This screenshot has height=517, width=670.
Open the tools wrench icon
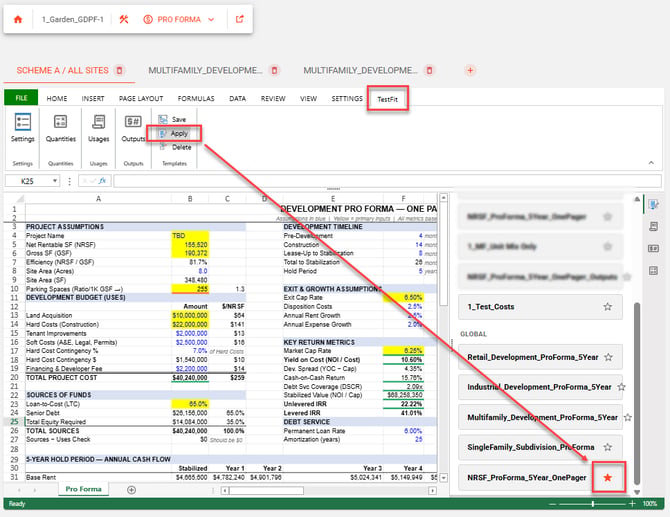124,19
